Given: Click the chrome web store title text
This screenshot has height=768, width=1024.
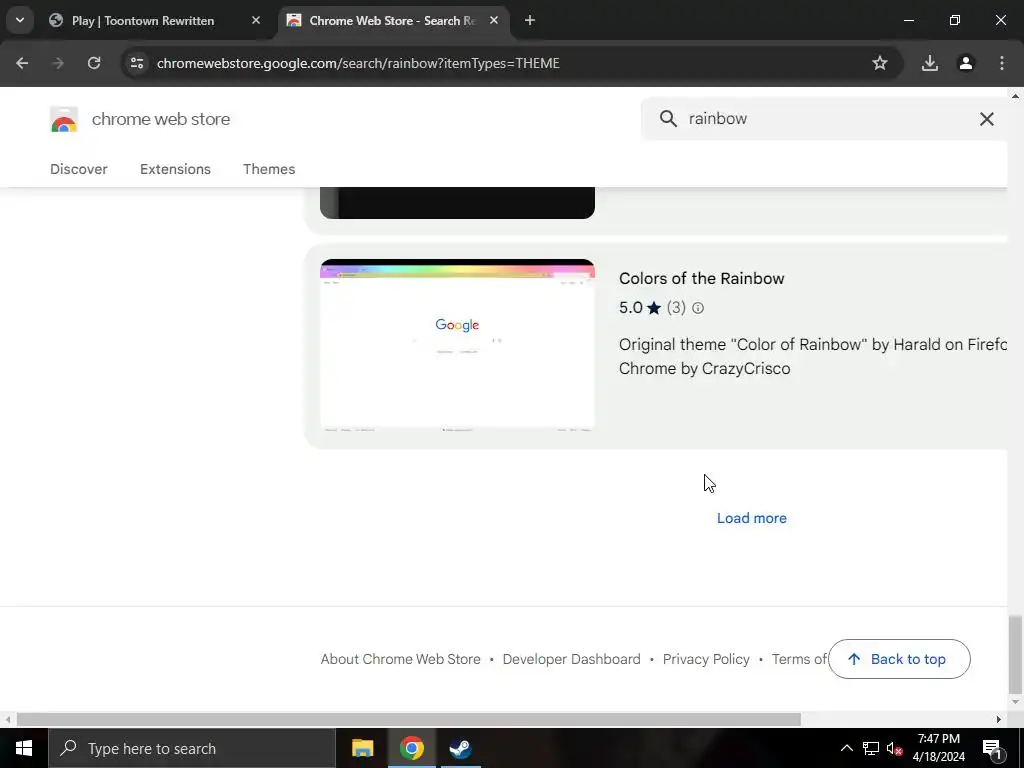Looking at the screenshot, I should pyautogui.click(x=161, y=120).
